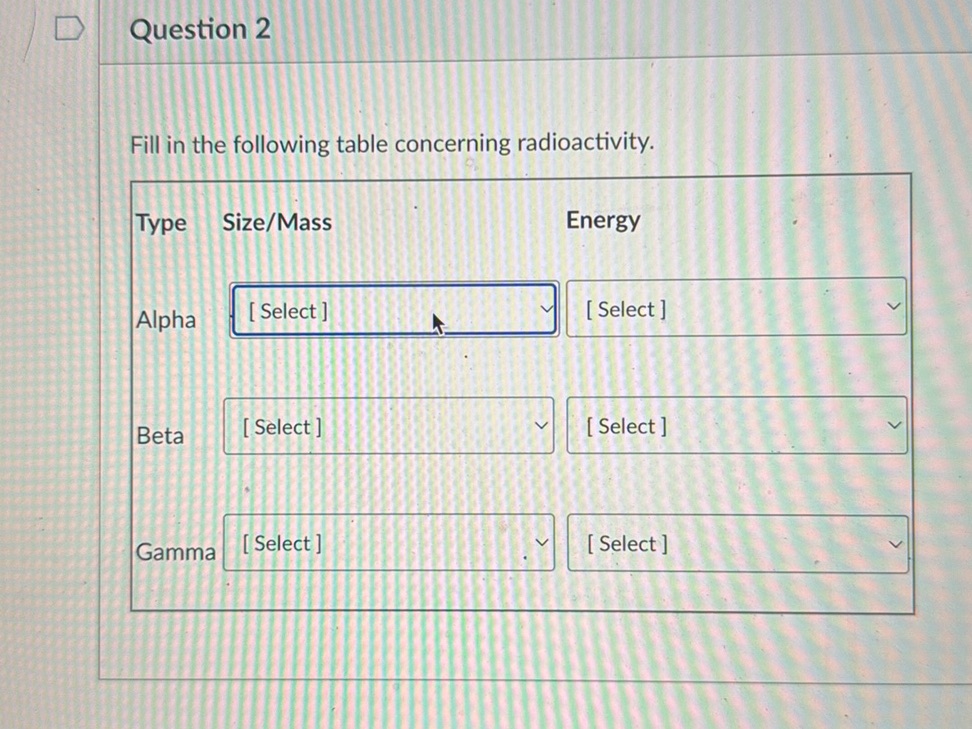The image size is (972, 729).
Task: Open the Beta Energy dropdown
Action: click(x=735, y=425)
